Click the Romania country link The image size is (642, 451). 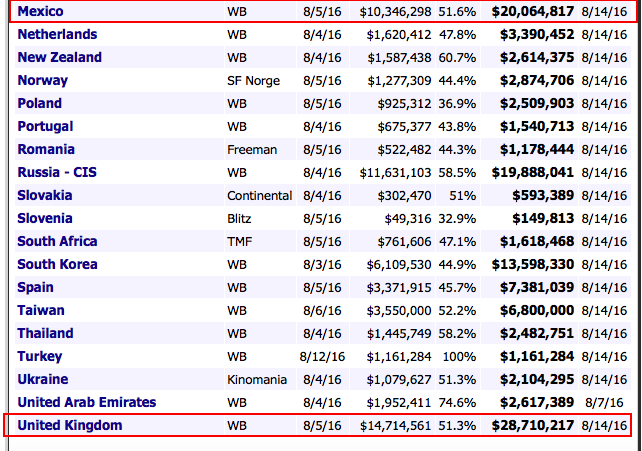coord(46,149)
